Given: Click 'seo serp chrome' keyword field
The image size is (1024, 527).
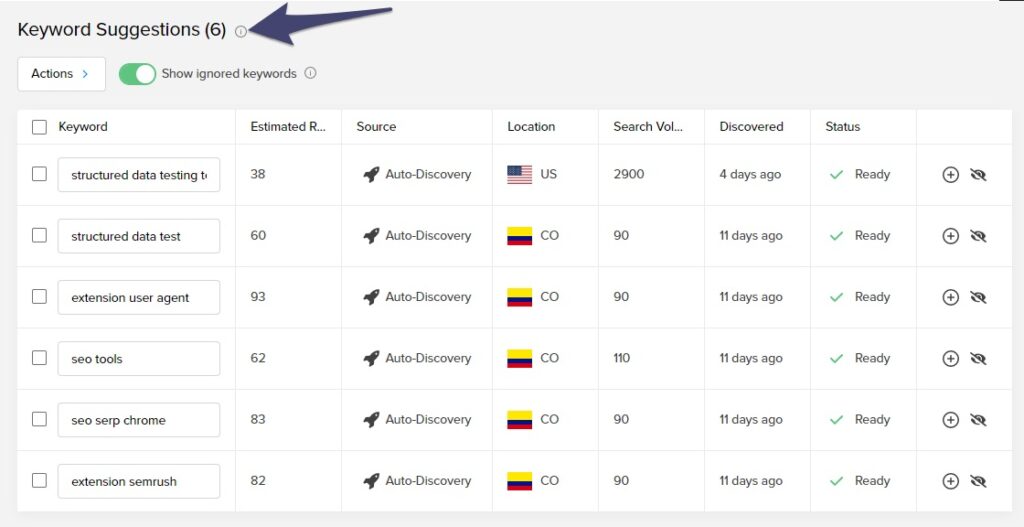Looking at the screenshot, I should (x=139, y=420).
